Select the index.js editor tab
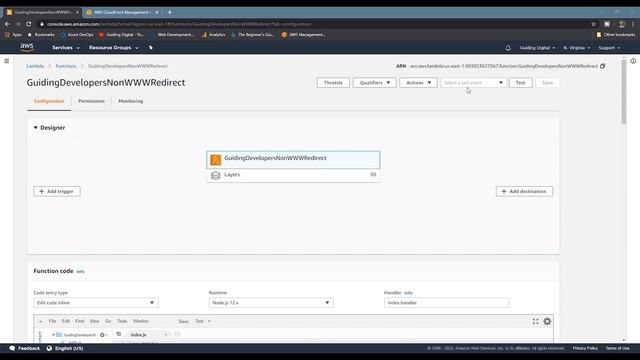Image resolution: width=640 pixels, height=360 pixels. coord(139,335)
